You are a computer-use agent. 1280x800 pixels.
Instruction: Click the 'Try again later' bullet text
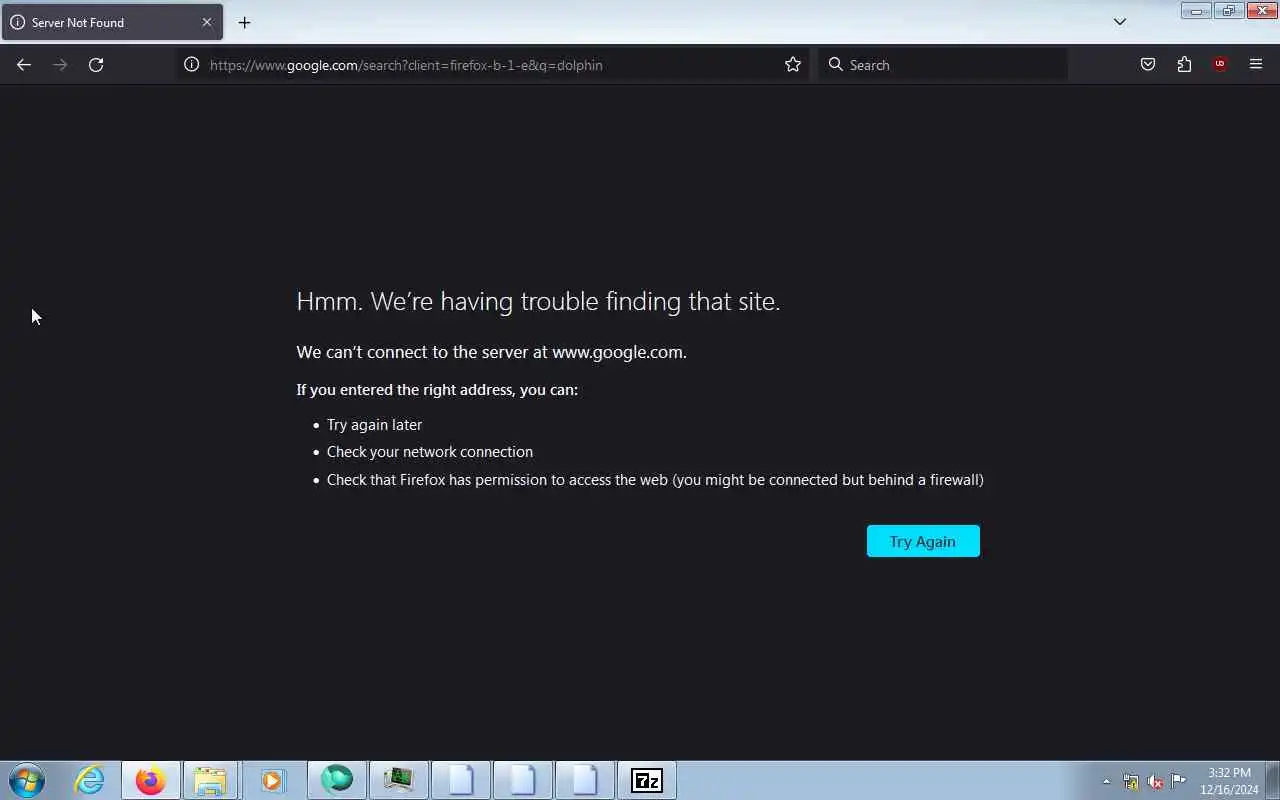[x=374, y=425]
